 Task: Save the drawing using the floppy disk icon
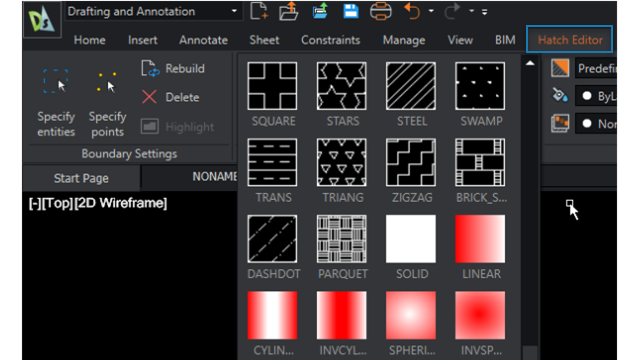[351, 11]
